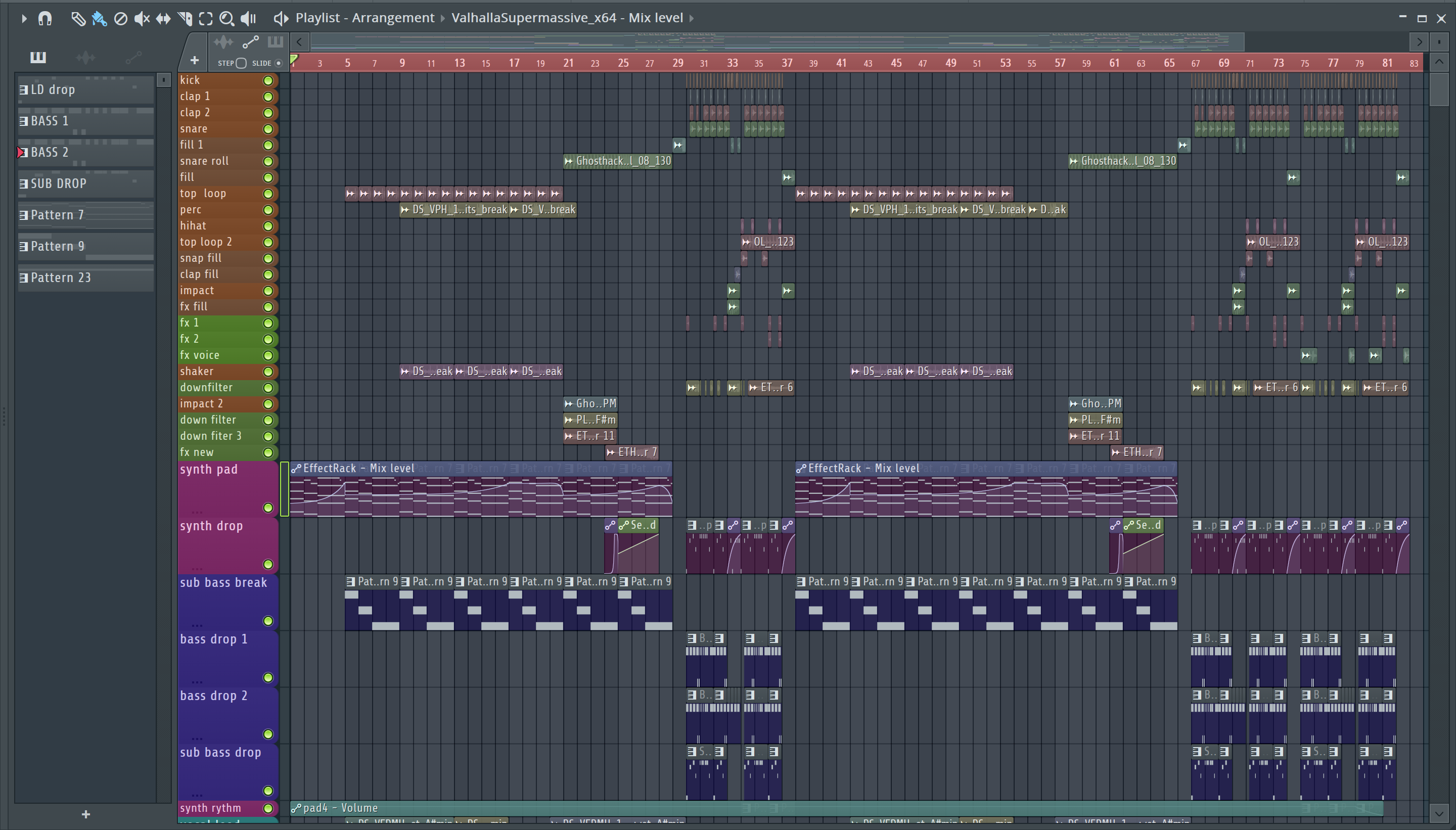Mute the sub bass break track

[267, 621]
